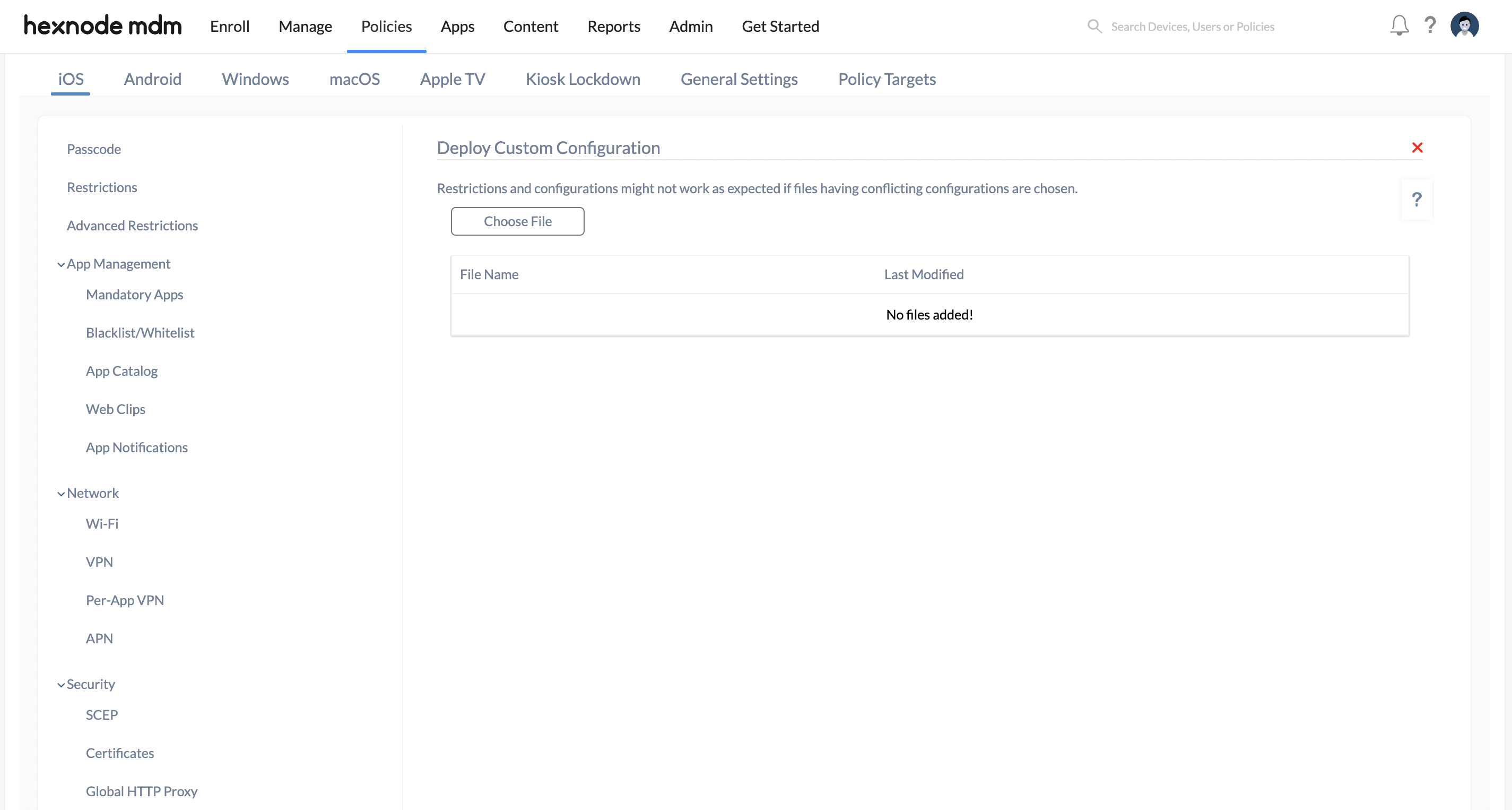Select Certificates under Security
Screen dimensions: 1512x810
[120, 753]
